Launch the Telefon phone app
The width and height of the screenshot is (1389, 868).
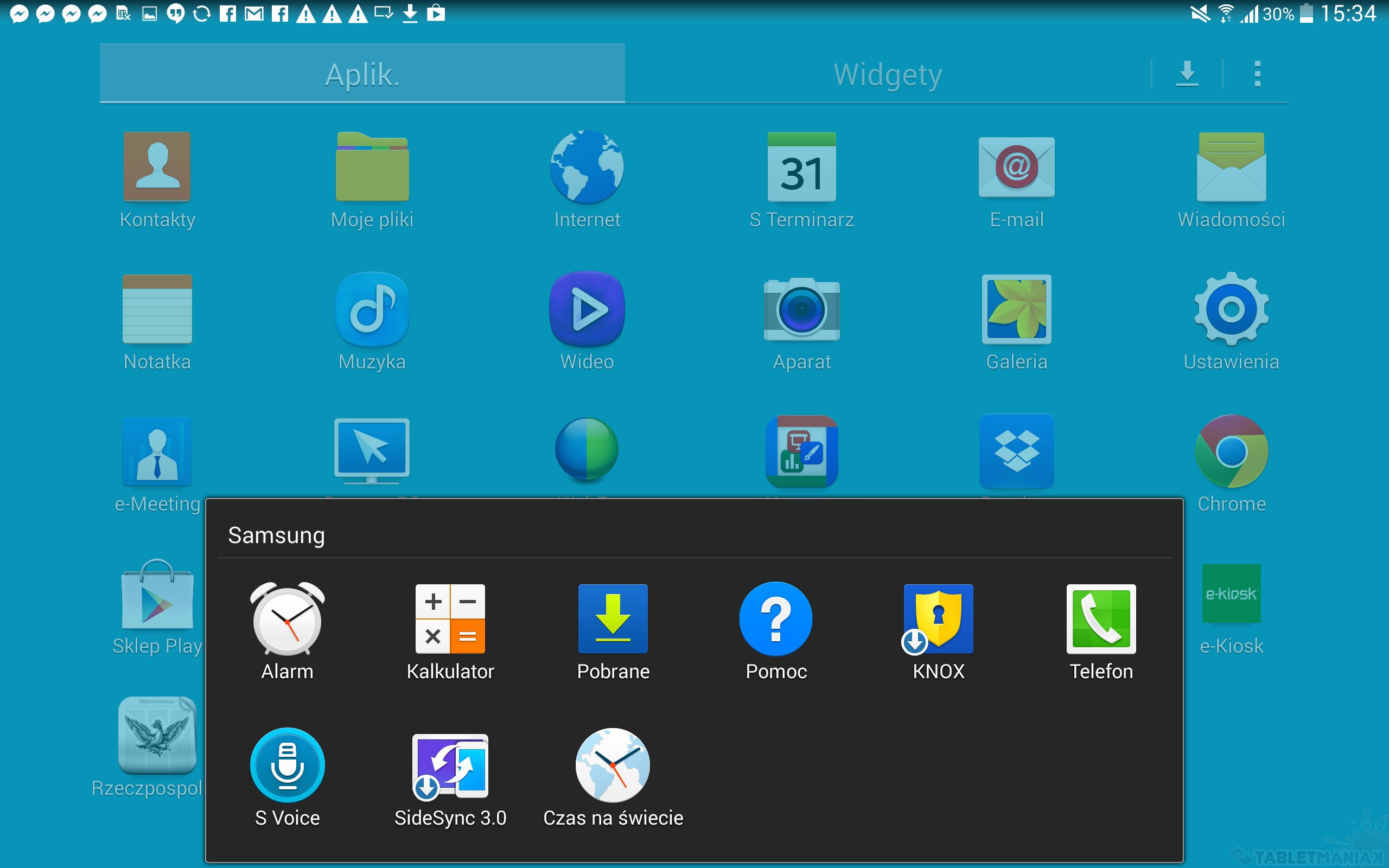pyautogui.click(x=1101, y=620)
